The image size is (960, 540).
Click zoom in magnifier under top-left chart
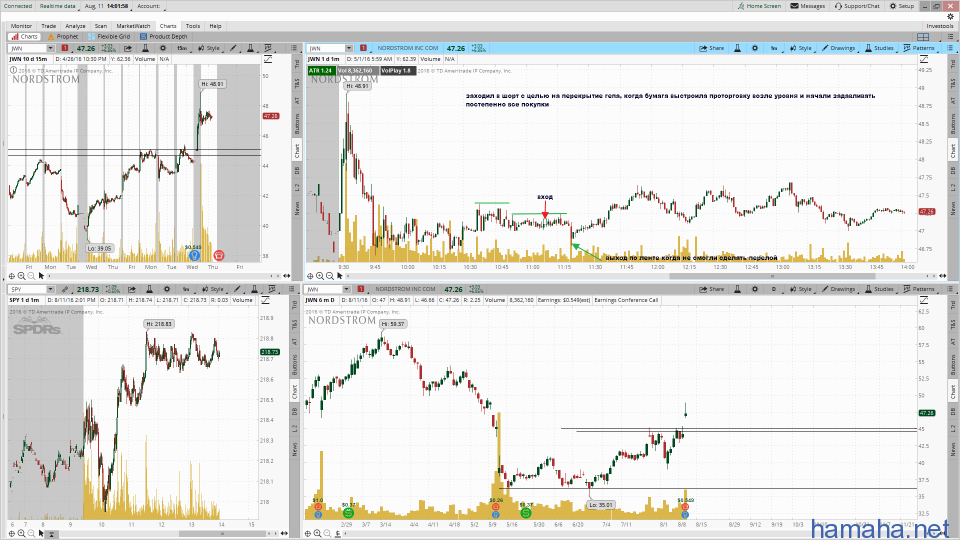(x=21, y=276)
